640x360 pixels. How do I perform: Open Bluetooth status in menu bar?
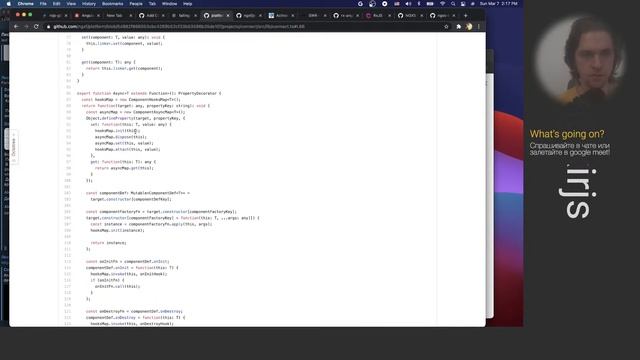419,4
